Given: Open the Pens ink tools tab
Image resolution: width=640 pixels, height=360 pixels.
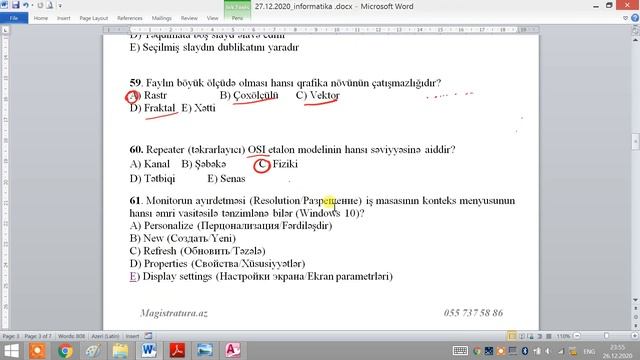Looking at the screenshot, I should click(x=237, y=18).
